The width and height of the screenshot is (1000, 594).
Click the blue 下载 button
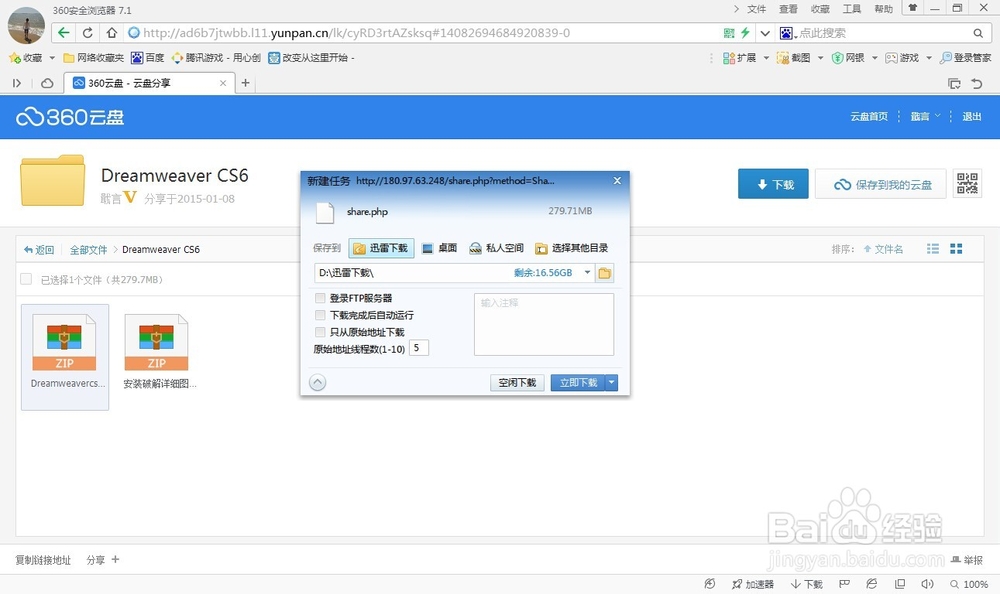tap(773, 184)
